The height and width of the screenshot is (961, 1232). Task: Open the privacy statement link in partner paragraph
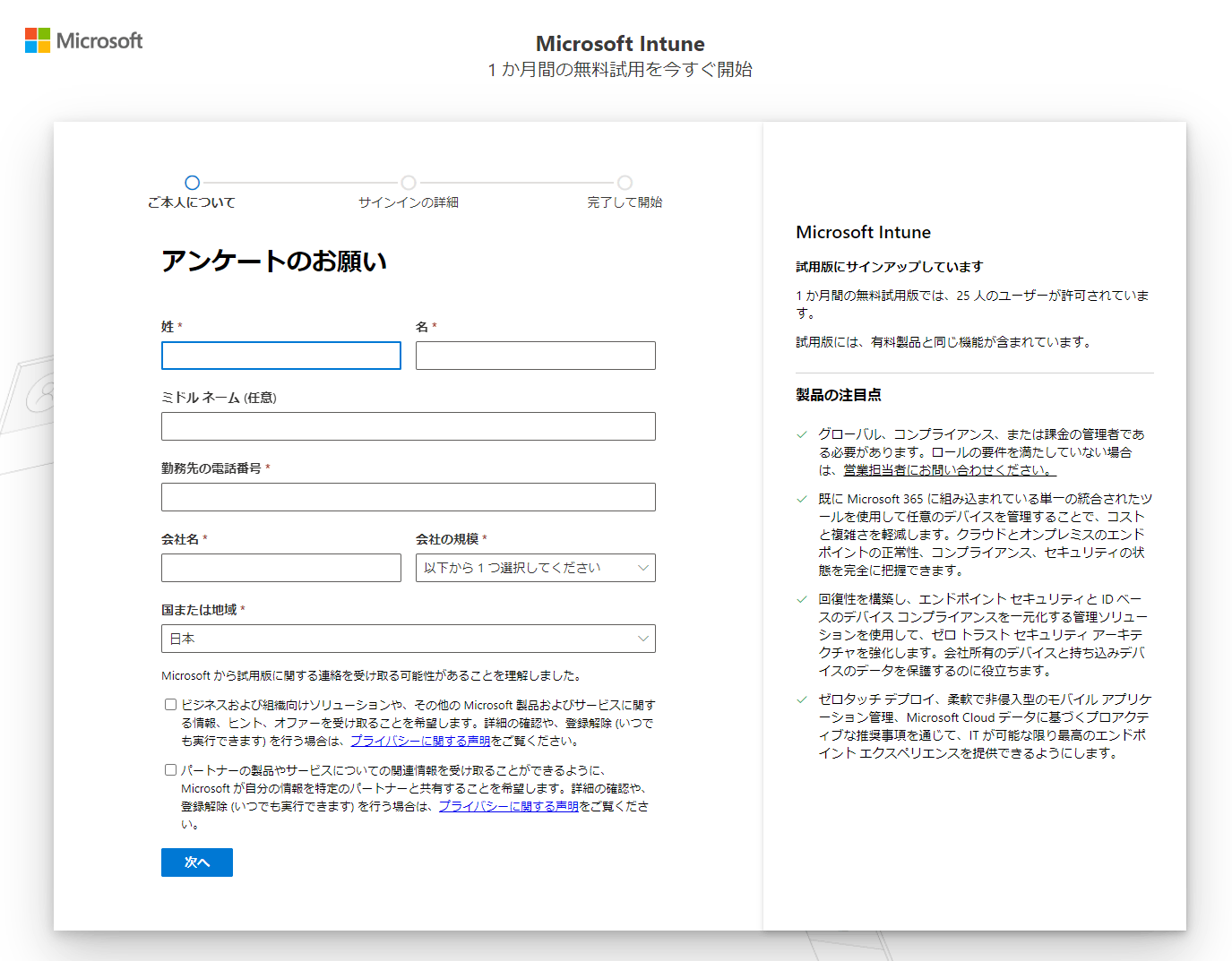(x=508, y=806)
